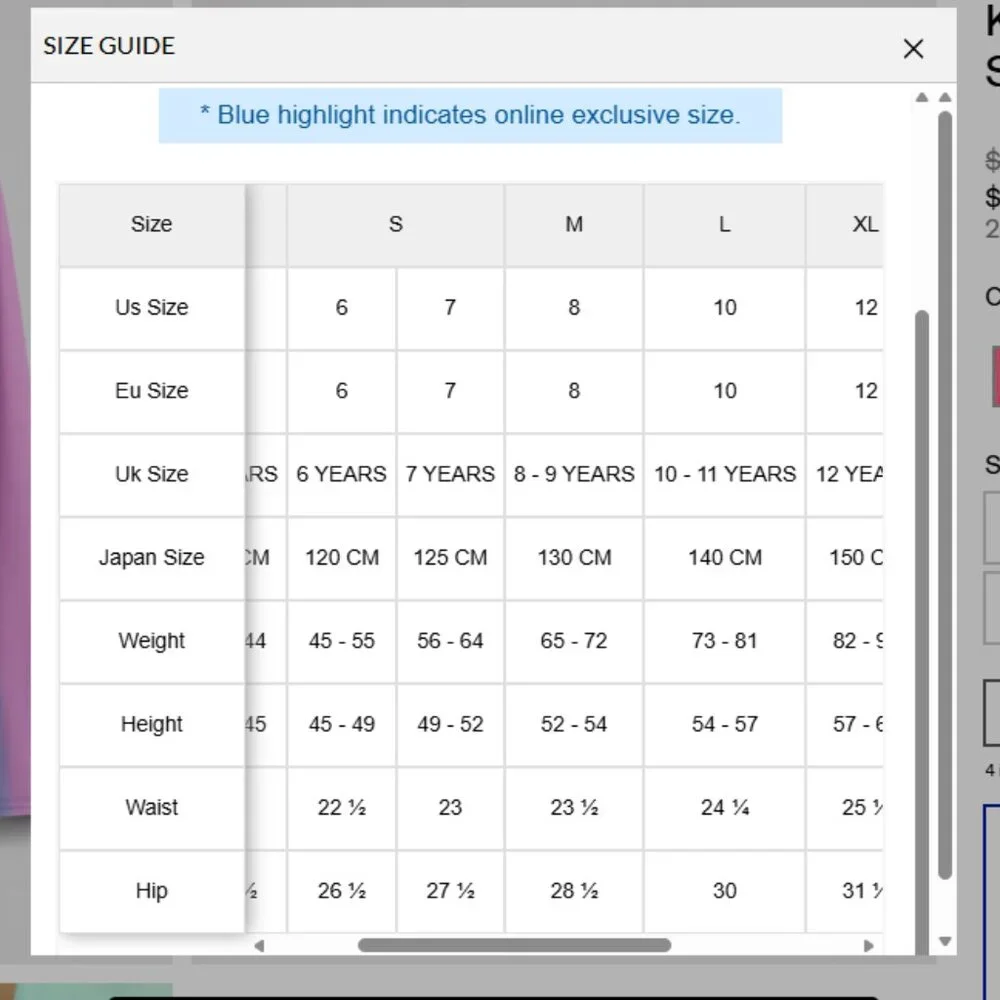This screenshot has height=1000, width=1000.
Task: Select the '30' hip cell
Action: pos(724,891)
